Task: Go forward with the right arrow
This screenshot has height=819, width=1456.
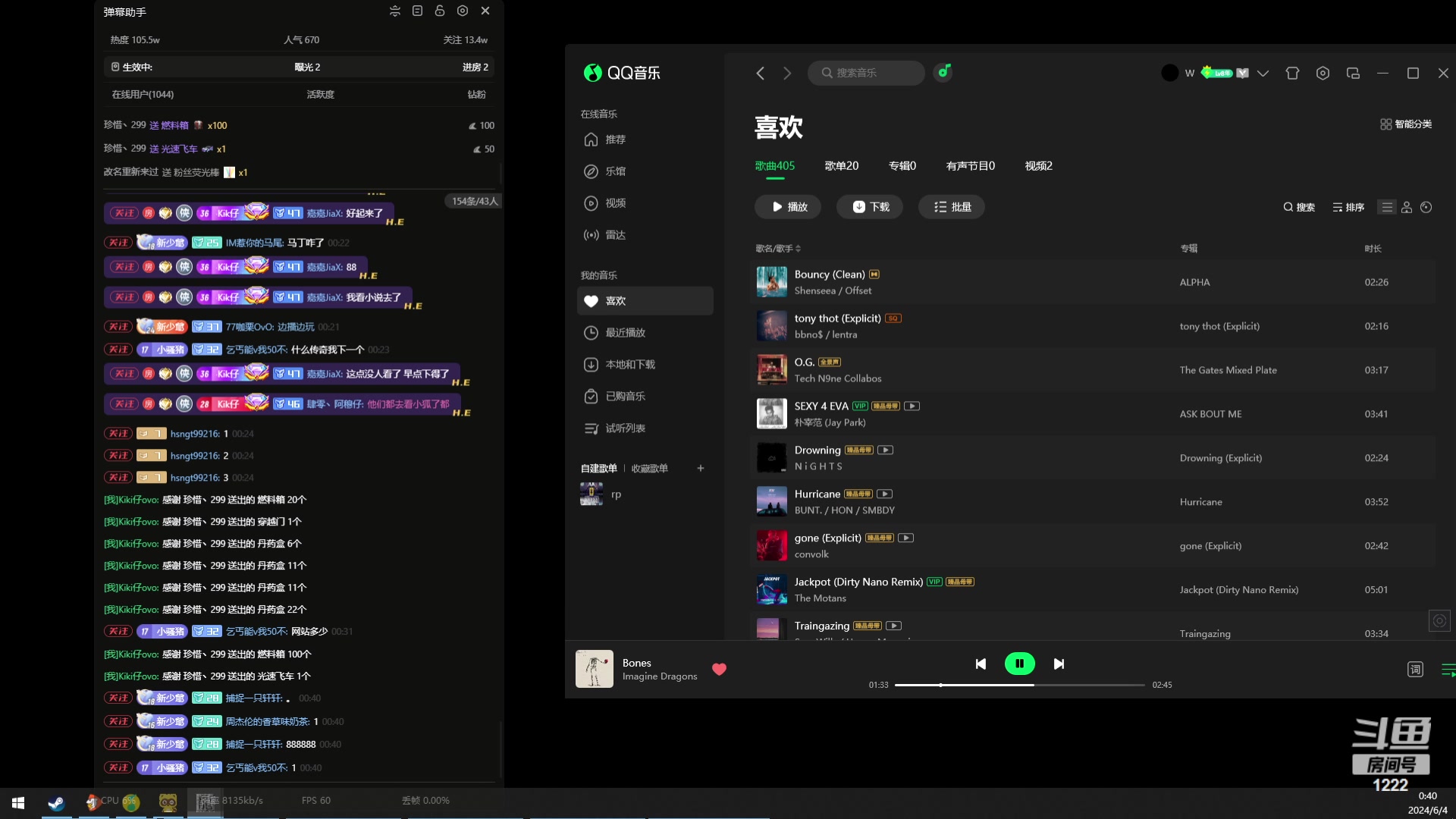Action: click(x=787, y=73)
